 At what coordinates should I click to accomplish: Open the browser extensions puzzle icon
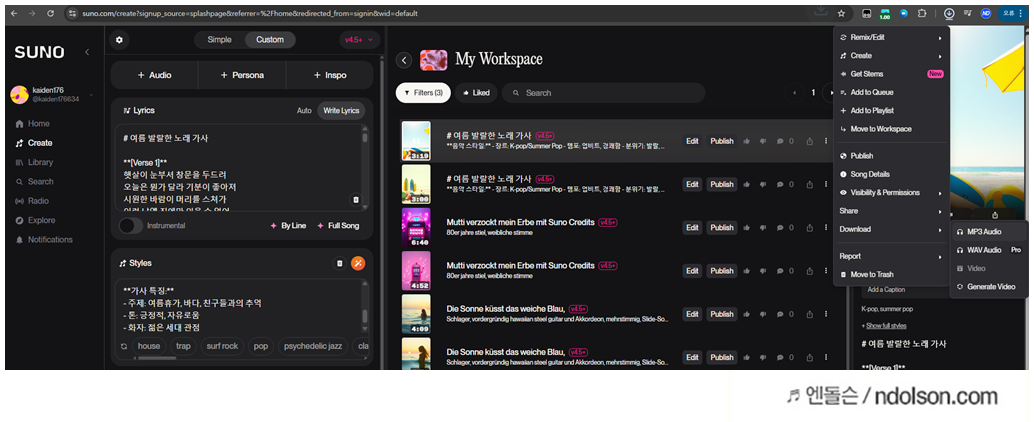tap(922, 13)
